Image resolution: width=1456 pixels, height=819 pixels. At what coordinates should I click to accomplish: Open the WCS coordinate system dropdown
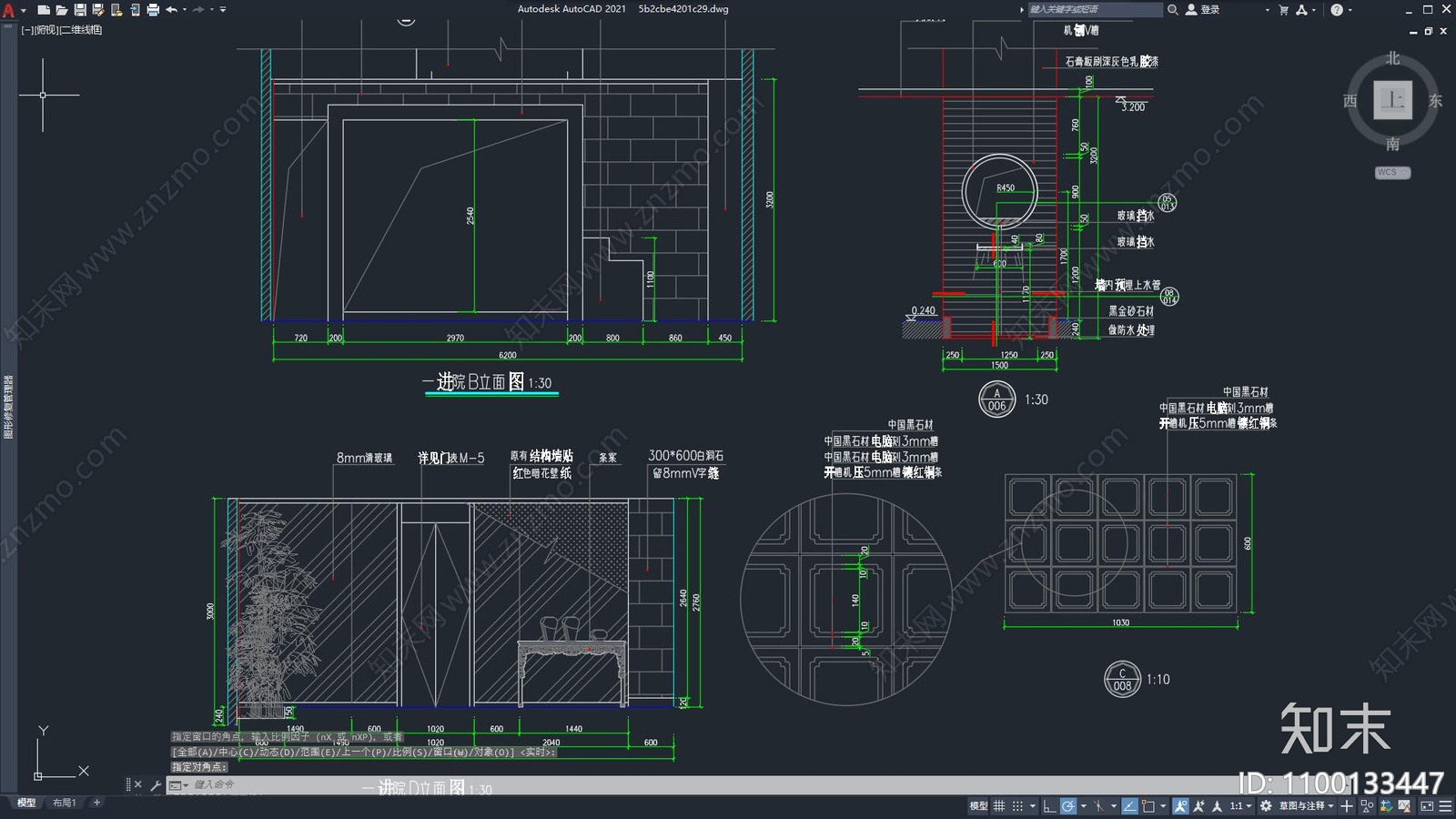(x=1392, y=172)
